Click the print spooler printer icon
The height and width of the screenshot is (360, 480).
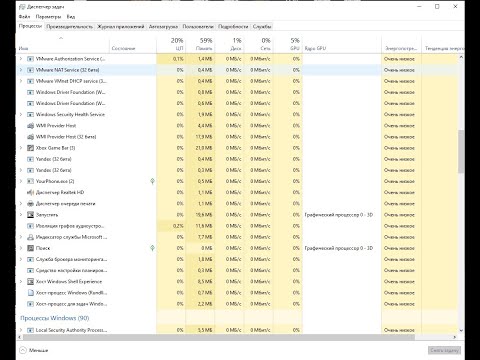[x=30, y=203]
